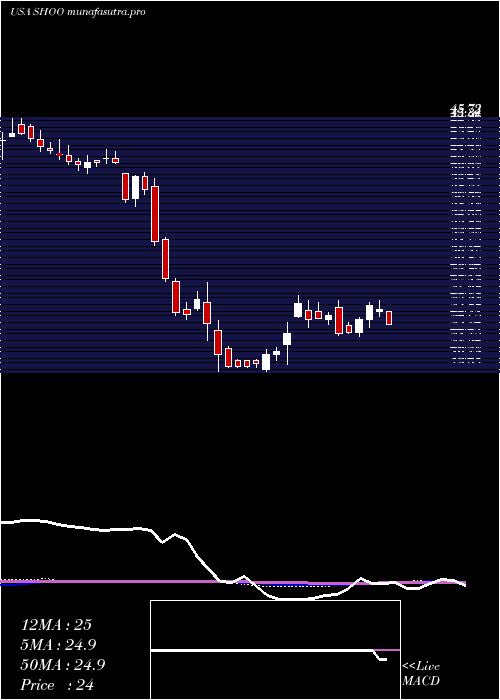Click inside the Live MACD inset chart box
The width and height of the screenshot is (500, 700).
(275, 650)
